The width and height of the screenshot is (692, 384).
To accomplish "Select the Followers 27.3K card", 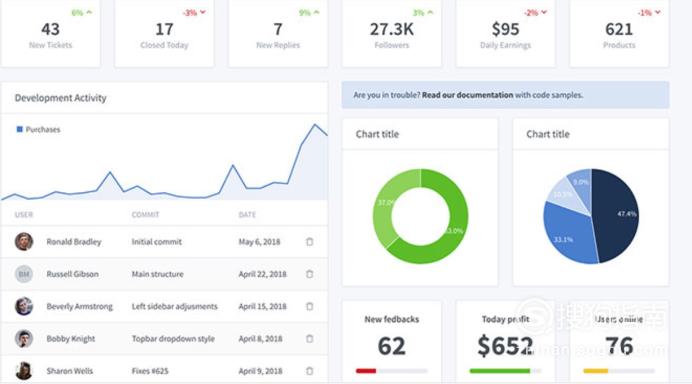I will tap(391, 34).
